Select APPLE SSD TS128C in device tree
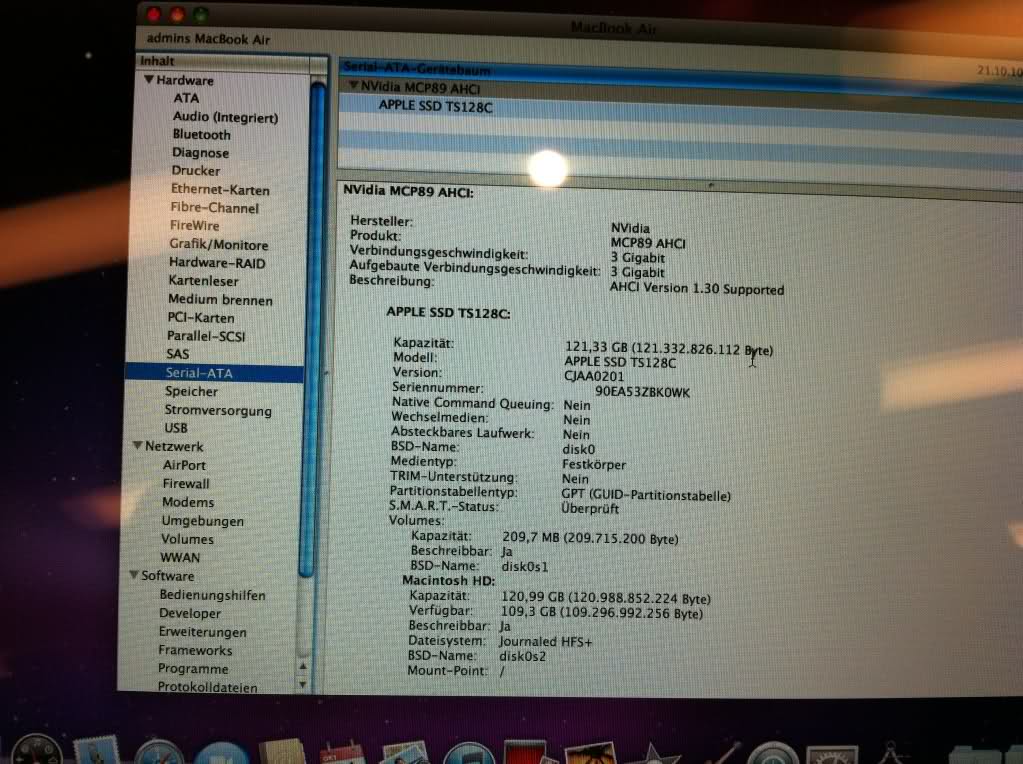1023x764 pixels. click(x=435, y=106)
